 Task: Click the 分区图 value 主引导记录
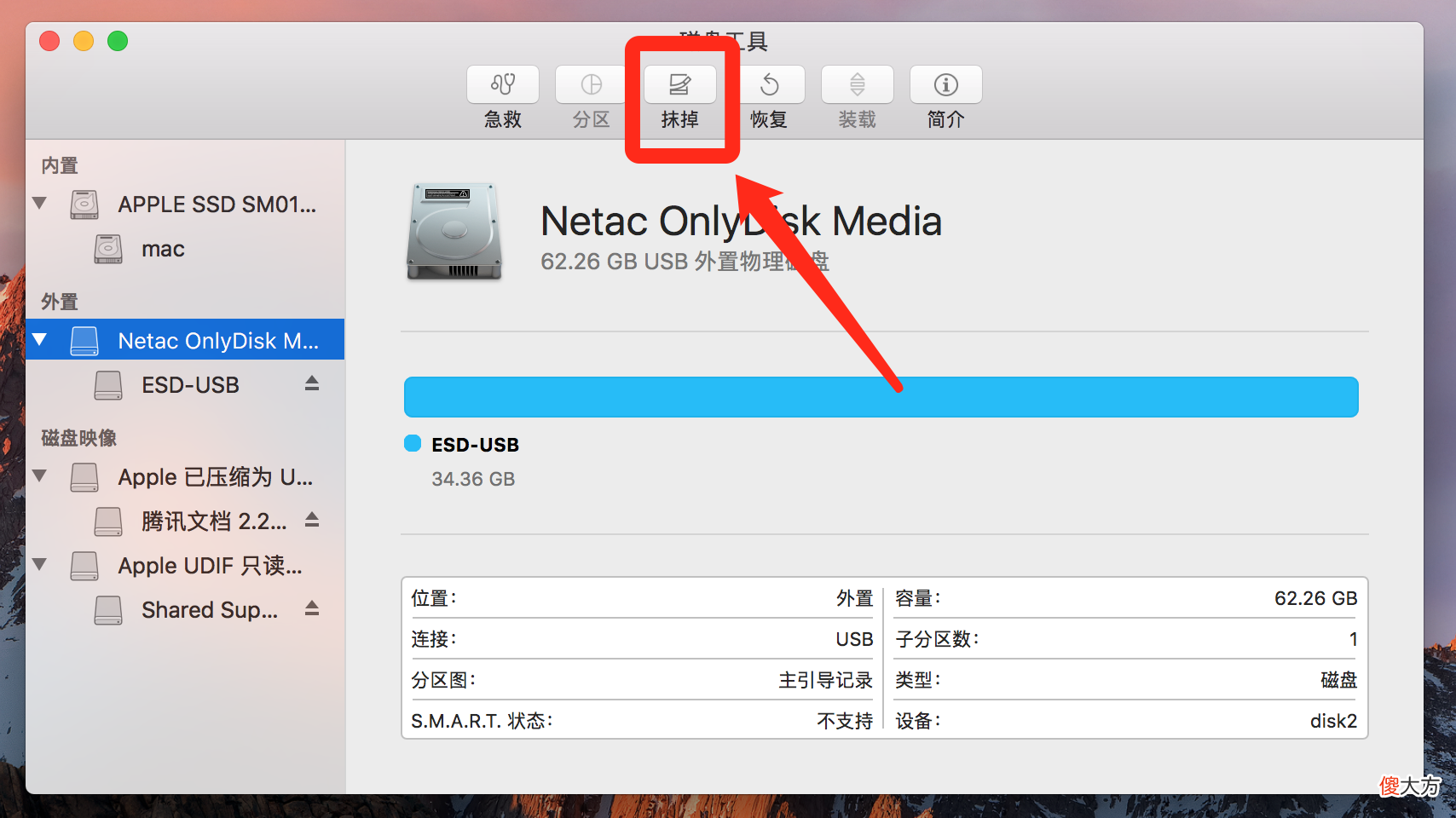pos(825,680)
